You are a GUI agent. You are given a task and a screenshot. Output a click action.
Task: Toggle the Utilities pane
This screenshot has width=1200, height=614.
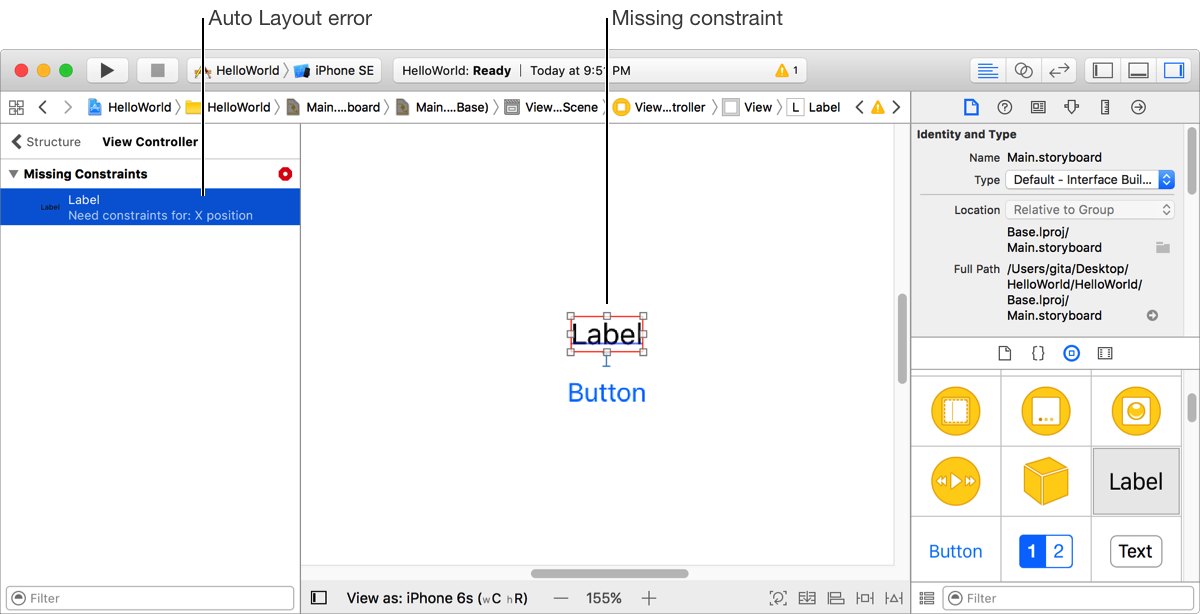(1174, 70)
